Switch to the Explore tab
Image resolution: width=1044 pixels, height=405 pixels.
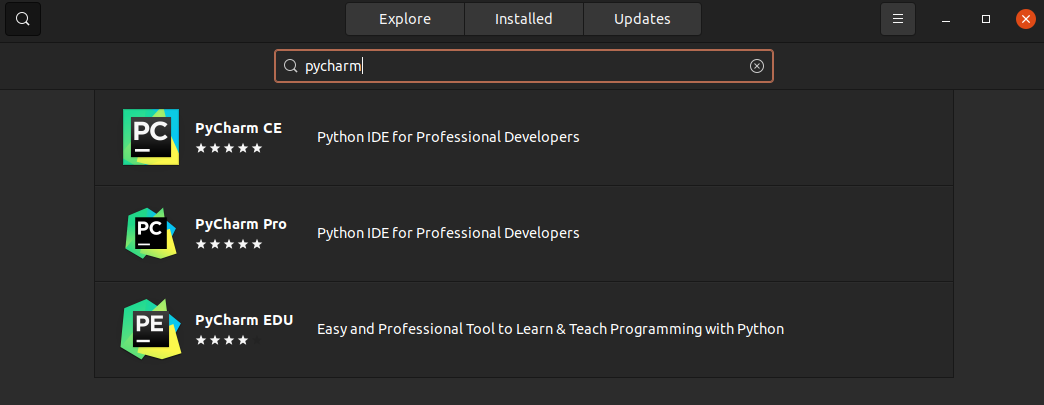coord(405,19)
